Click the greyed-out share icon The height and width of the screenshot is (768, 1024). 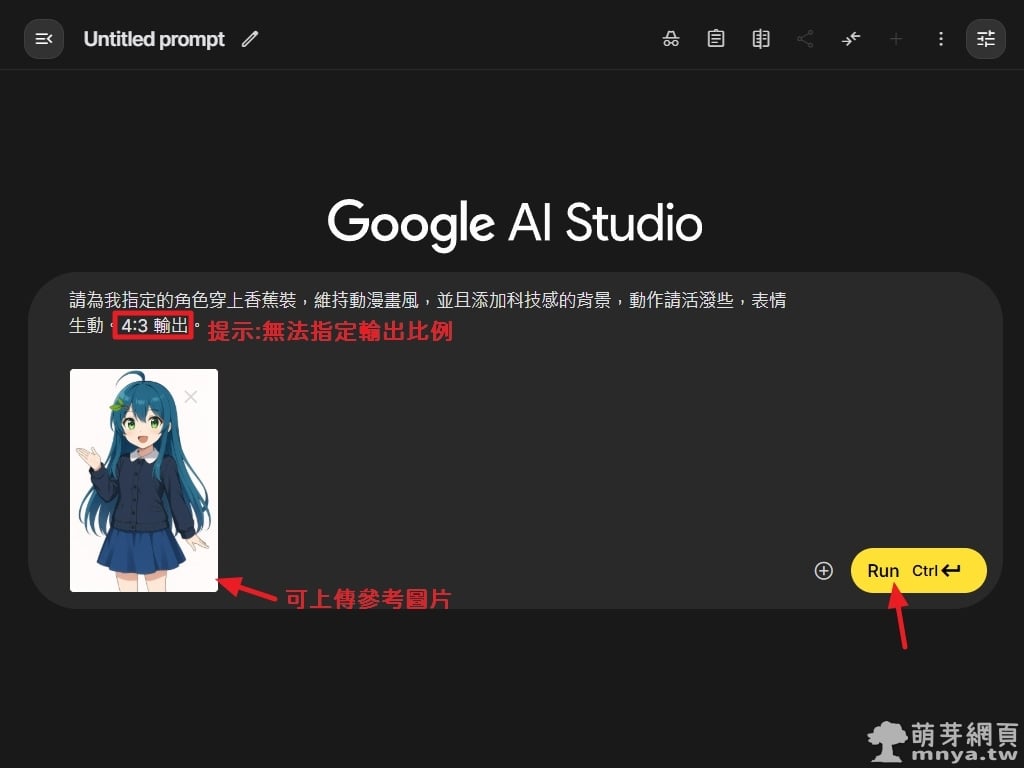[x=805, y=39]
